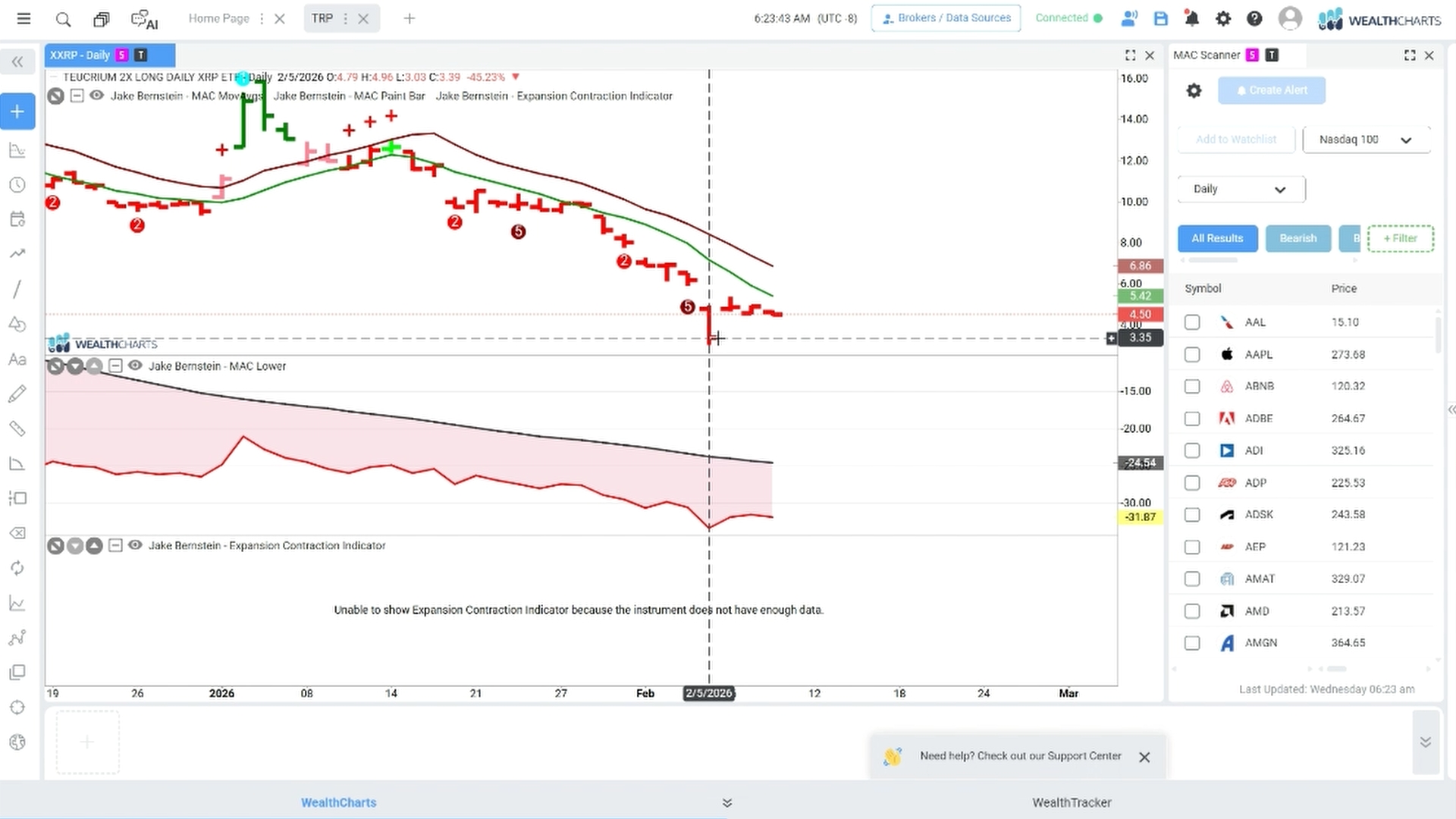Click the save disk icon
Screen dimensions: 1456x819
1161,19
